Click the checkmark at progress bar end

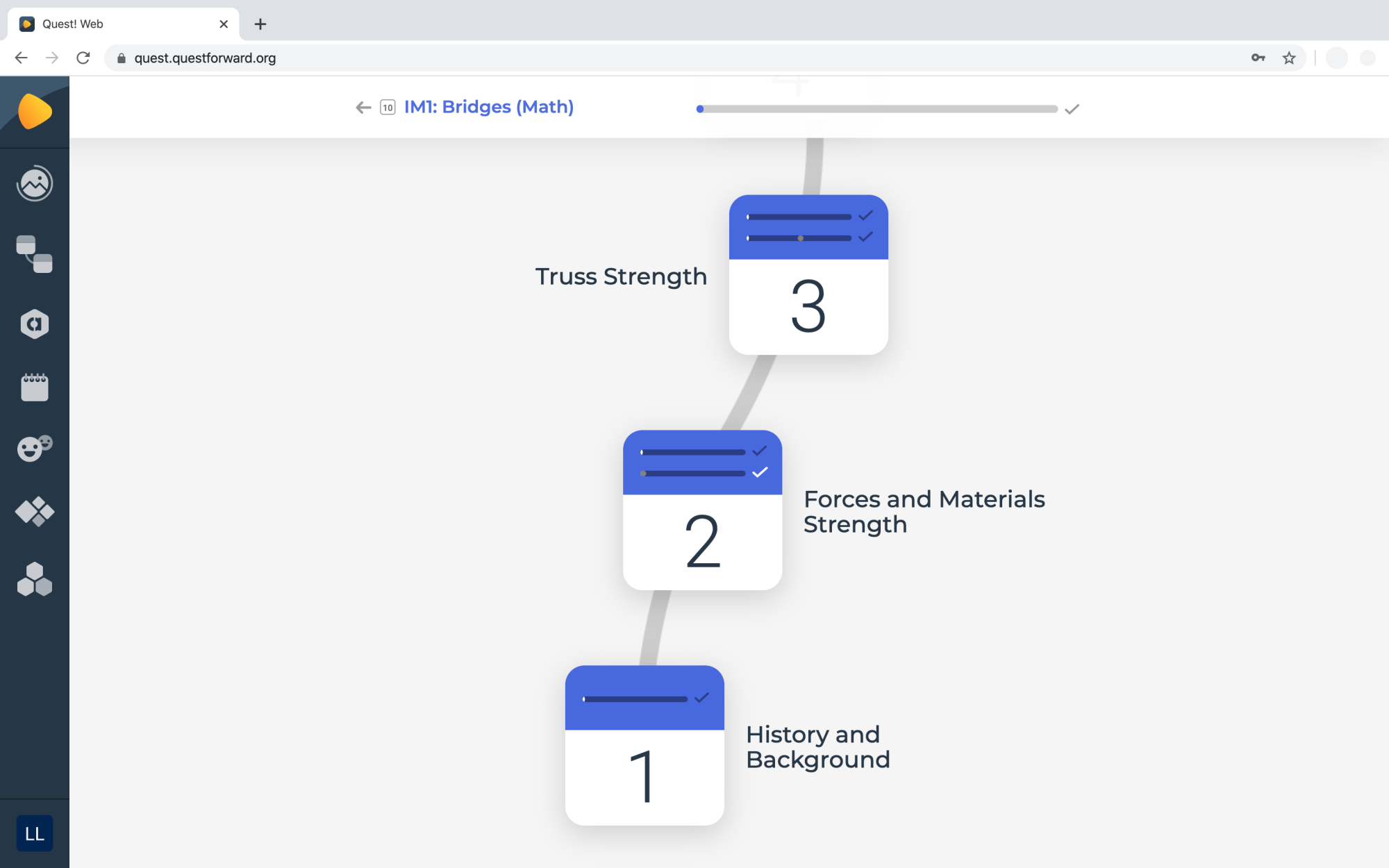point(1072,109)
